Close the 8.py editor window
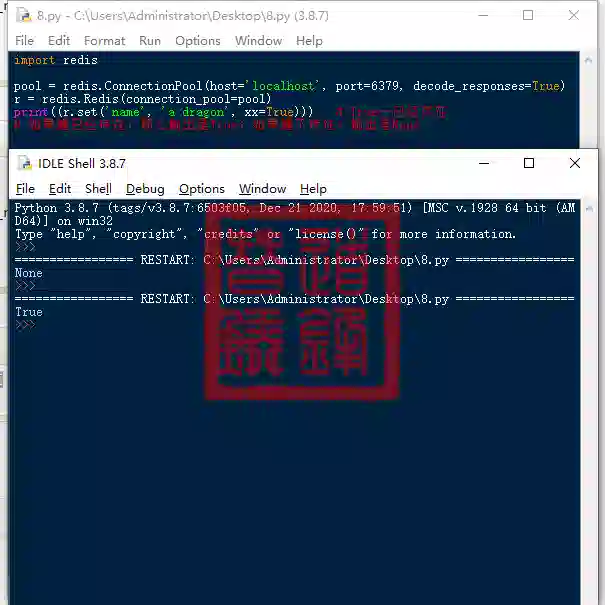605x605 pixels. (x=573, y=15)
